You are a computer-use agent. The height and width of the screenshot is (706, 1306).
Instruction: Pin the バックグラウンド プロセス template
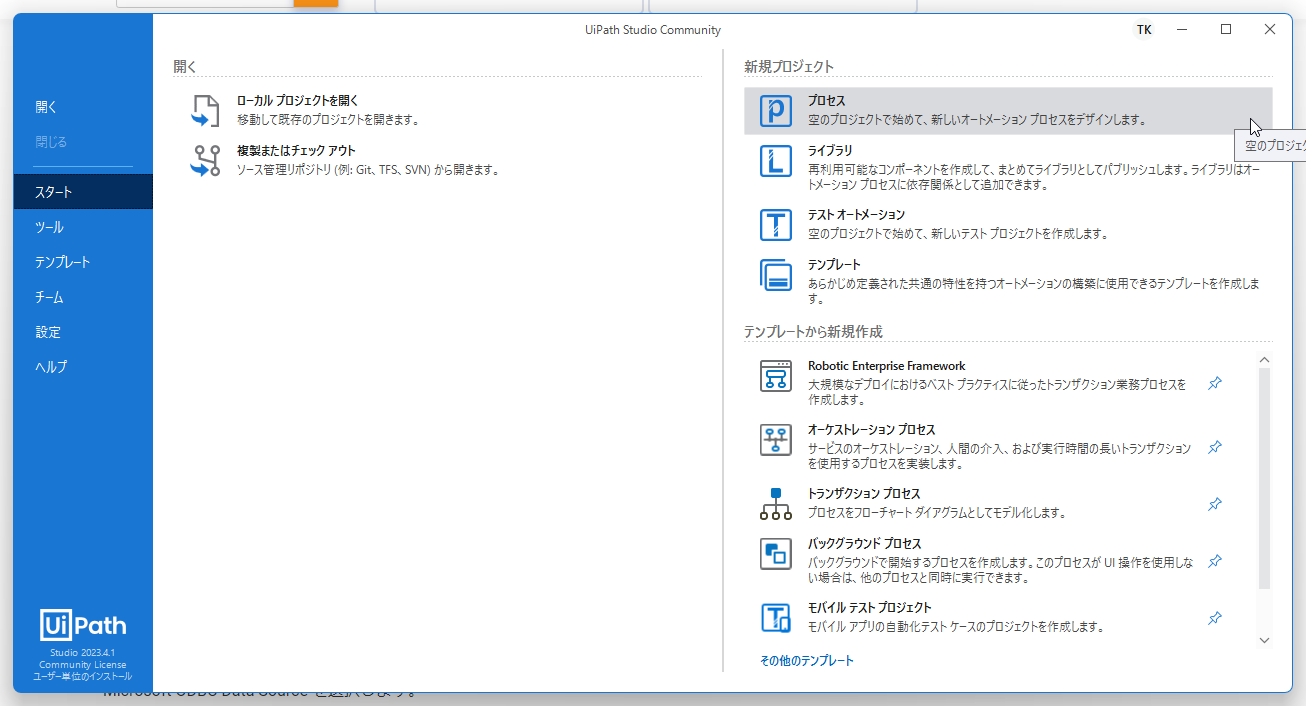tap(1215, 561)
